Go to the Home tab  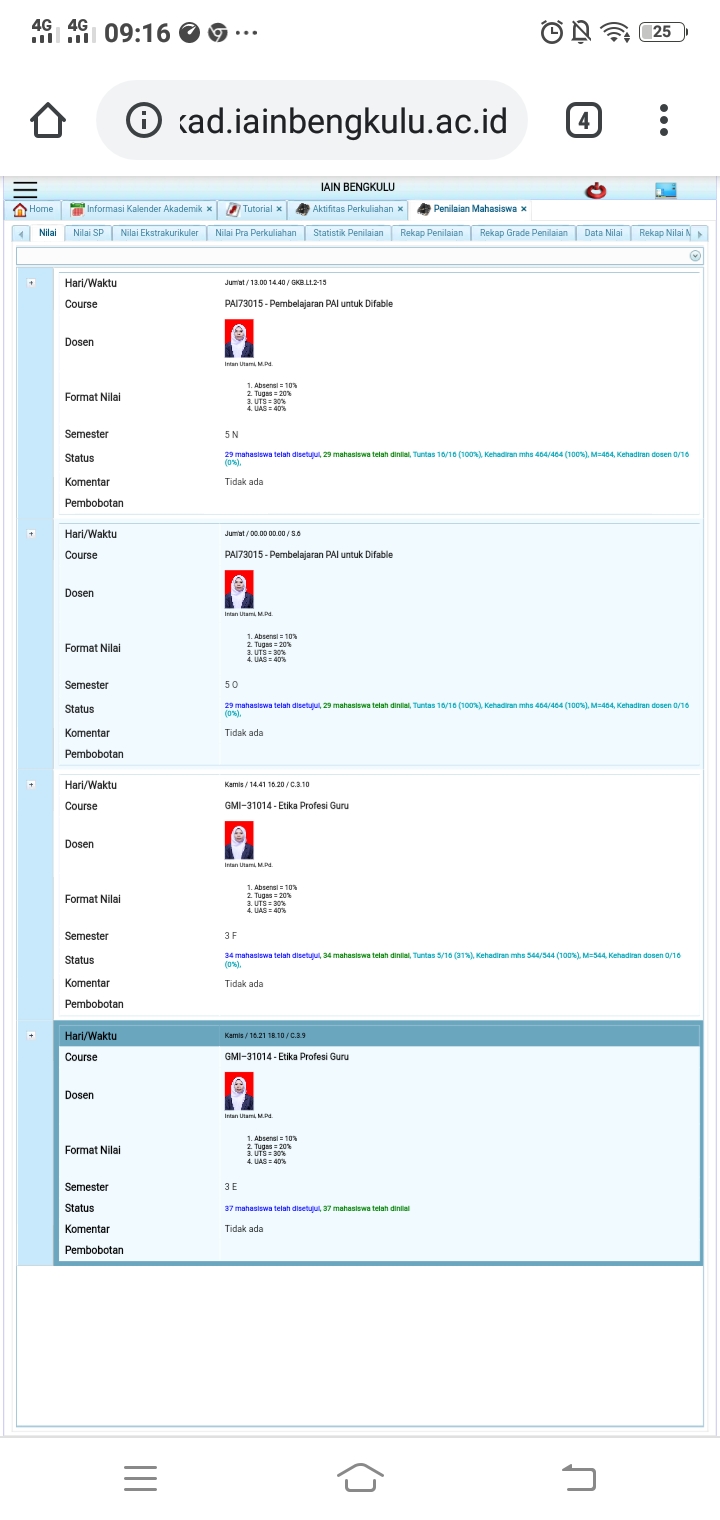pos(34,209)
